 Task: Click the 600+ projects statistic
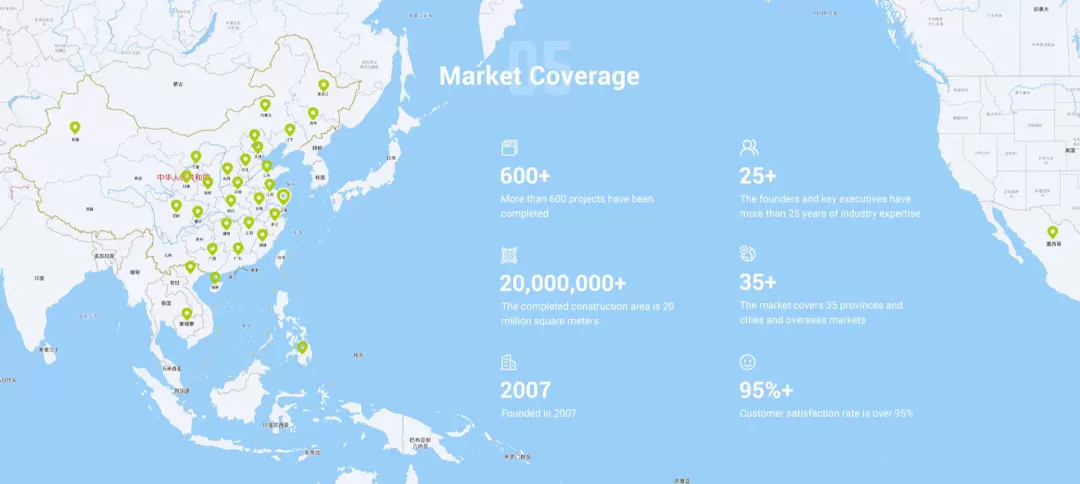[525, 176]
